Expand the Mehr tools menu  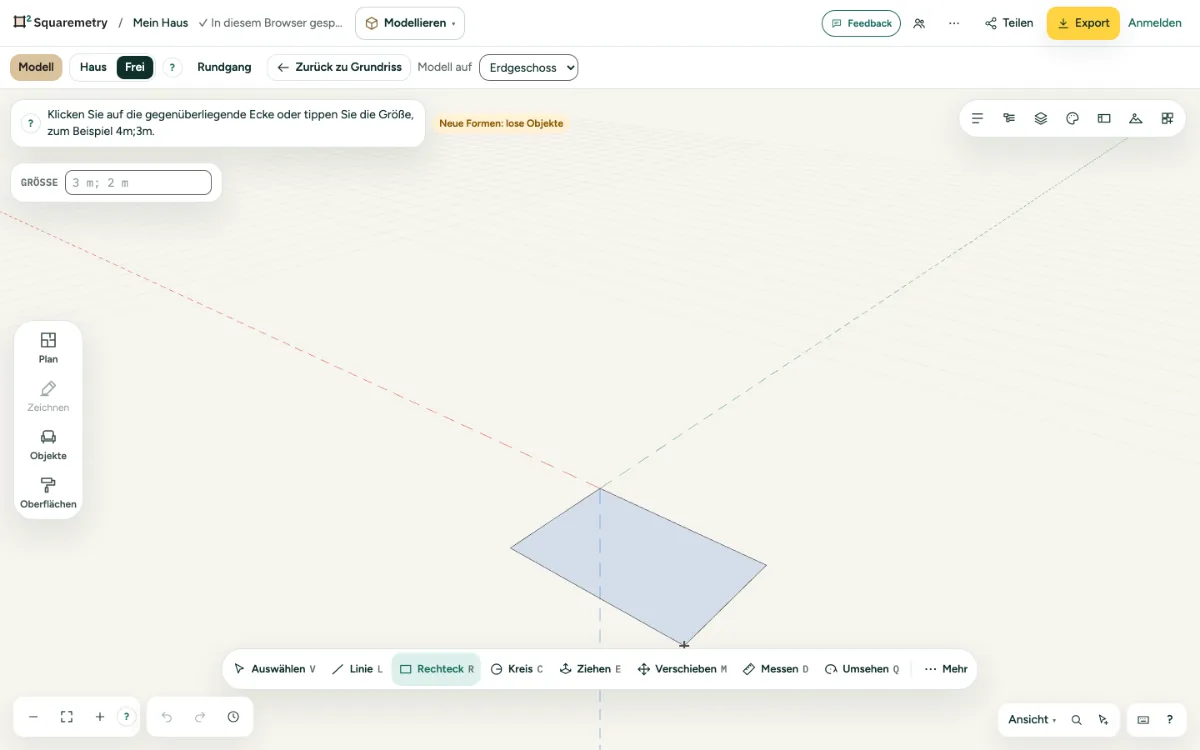[946, 669]
